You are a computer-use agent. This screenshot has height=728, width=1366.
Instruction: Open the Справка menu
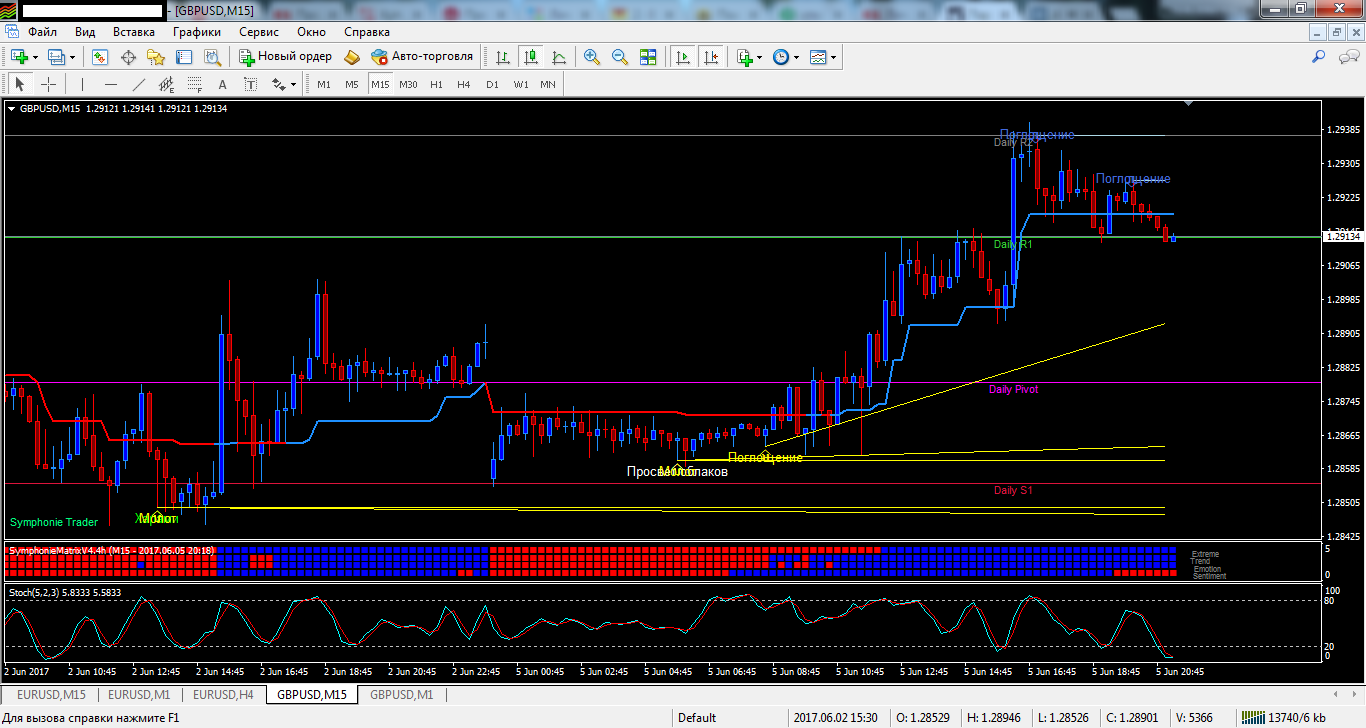[367, 32]
